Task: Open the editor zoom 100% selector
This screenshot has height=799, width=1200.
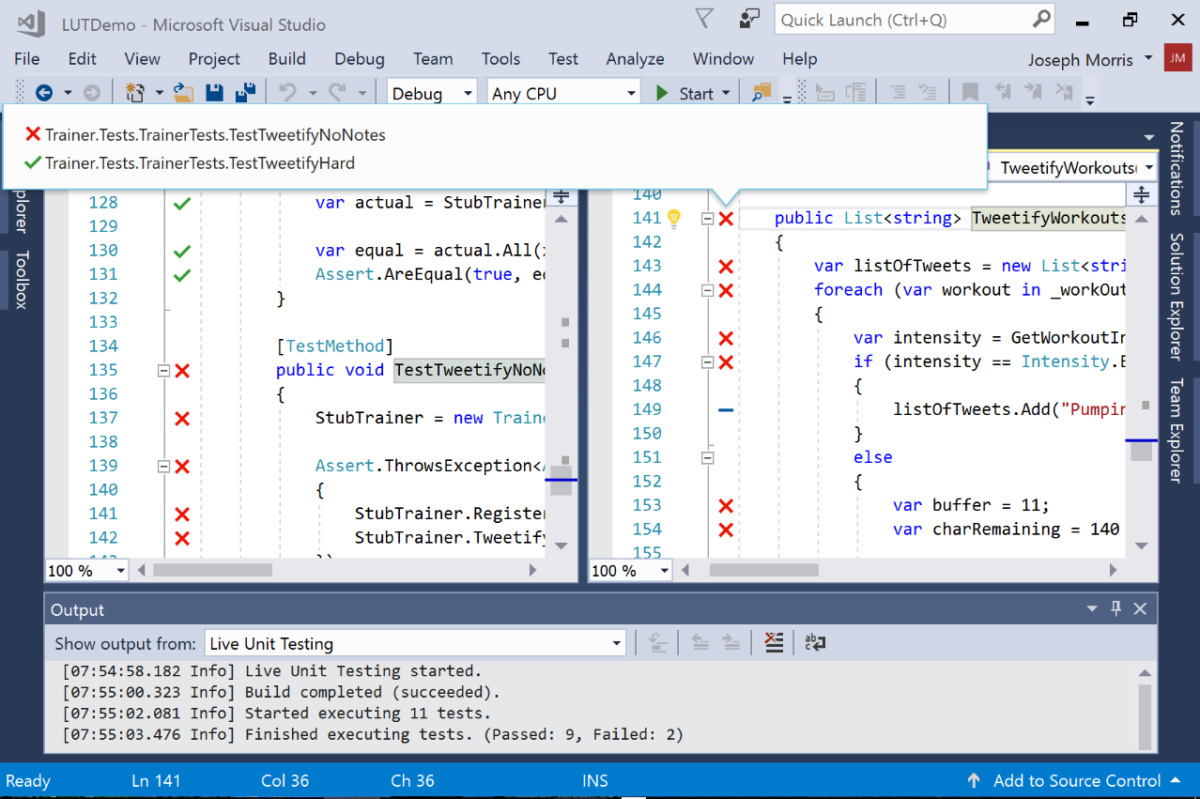Action: click(x=86, y=569)
